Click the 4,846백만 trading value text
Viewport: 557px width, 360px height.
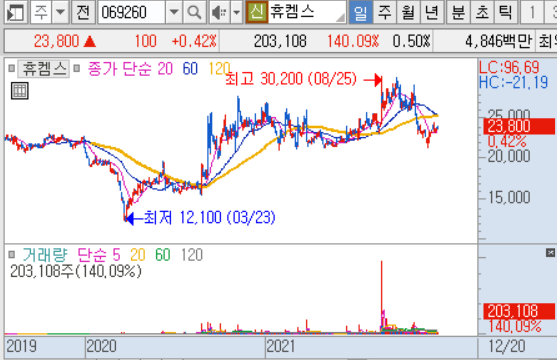coord(498,42)
